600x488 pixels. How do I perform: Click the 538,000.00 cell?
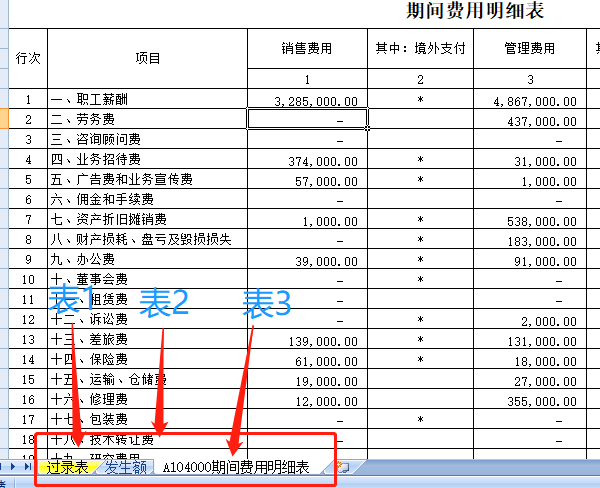(x=530, y=219)
